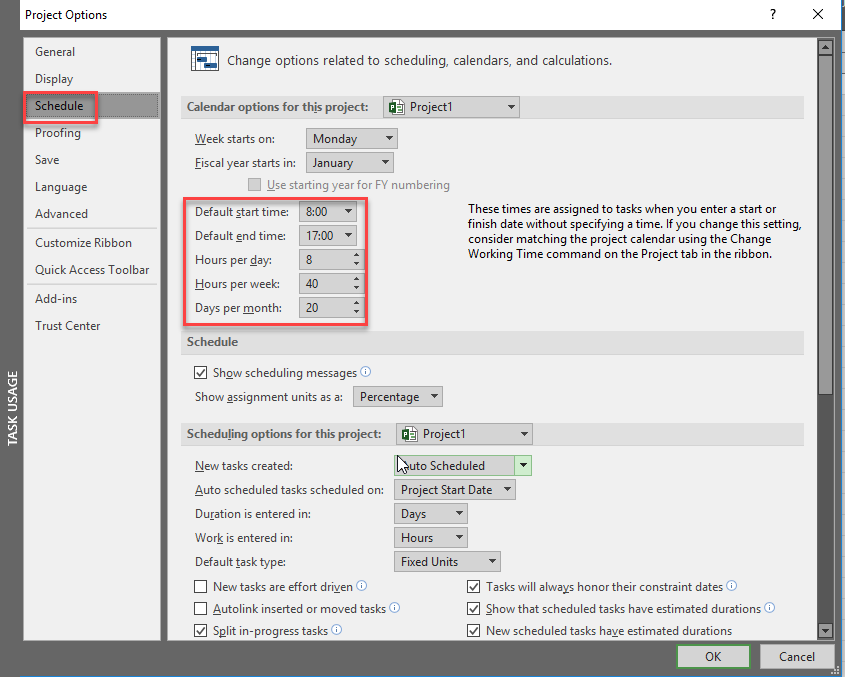Click info icon beside Split in-progress tasks
Screen dimensions: 845x677
(337, 630)
